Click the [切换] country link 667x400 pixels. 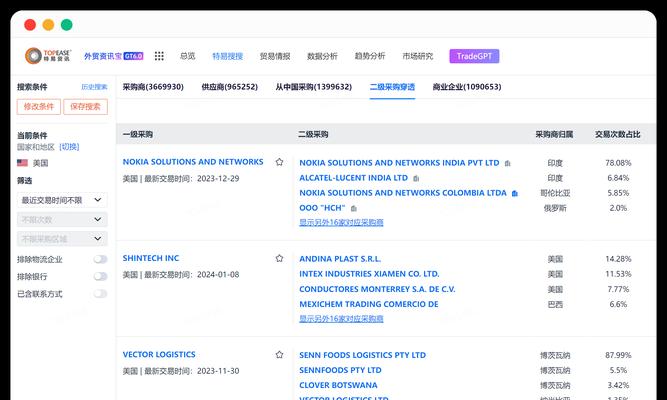coord(69,147)
